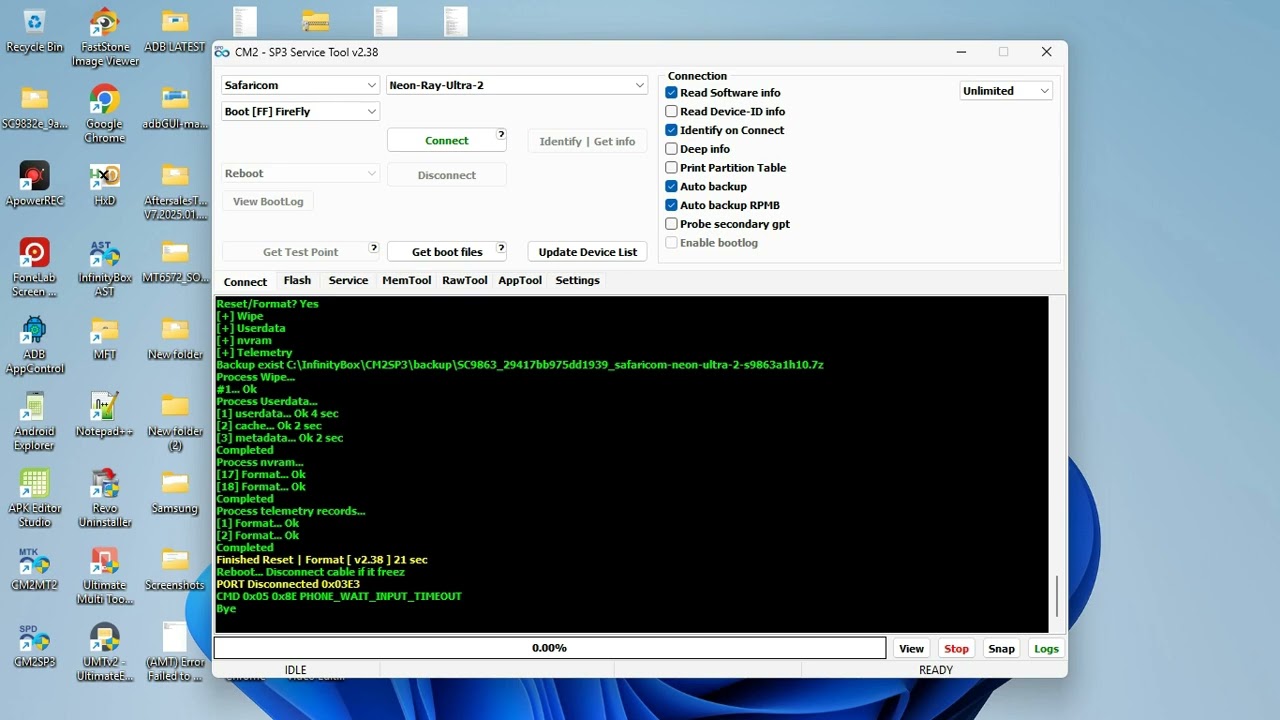Click the READY status bar text
The width and height of the screenshot is (1280, 720).
[936, 670]
